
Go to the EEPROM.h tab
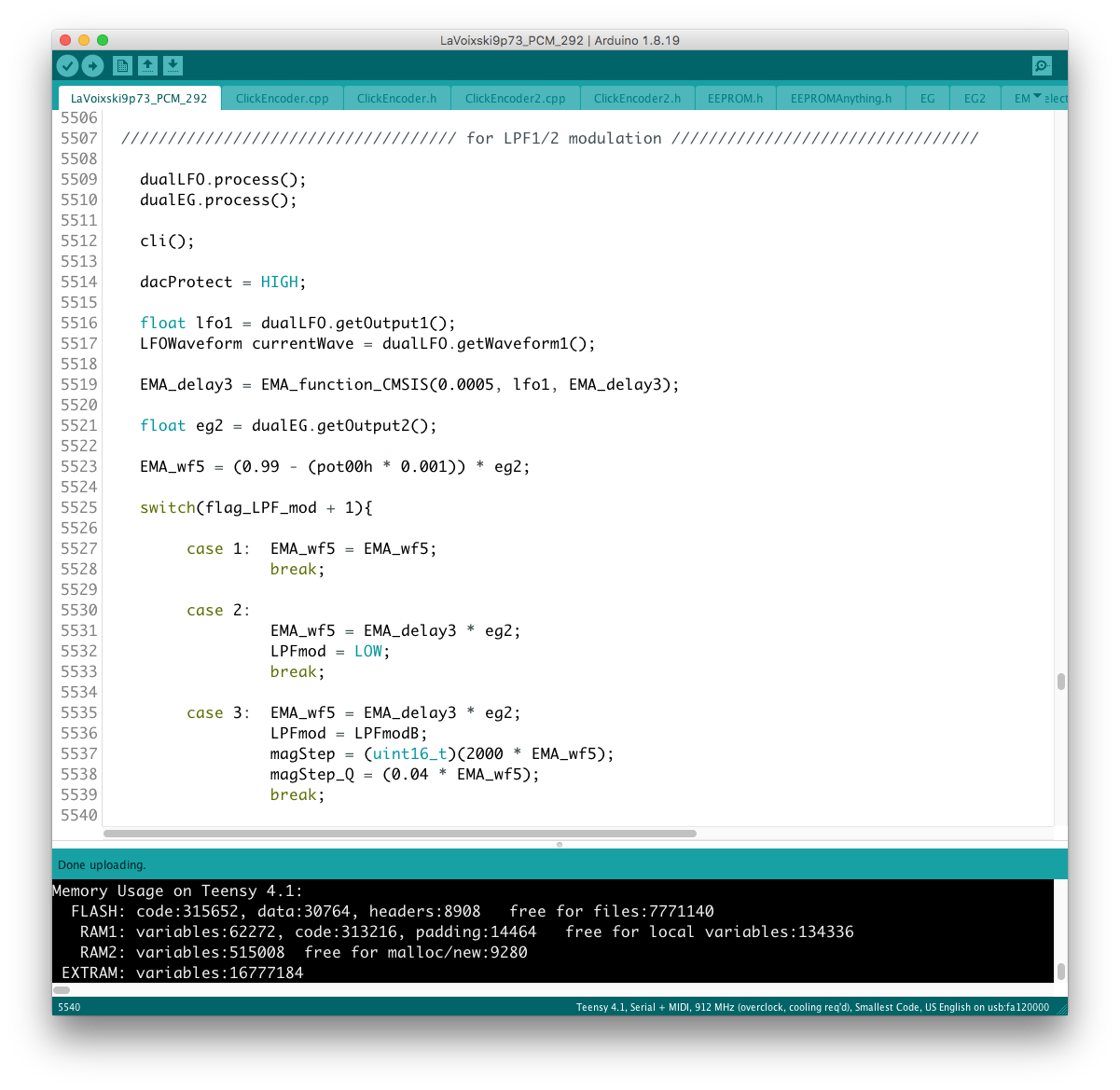[x=735, y=98]
